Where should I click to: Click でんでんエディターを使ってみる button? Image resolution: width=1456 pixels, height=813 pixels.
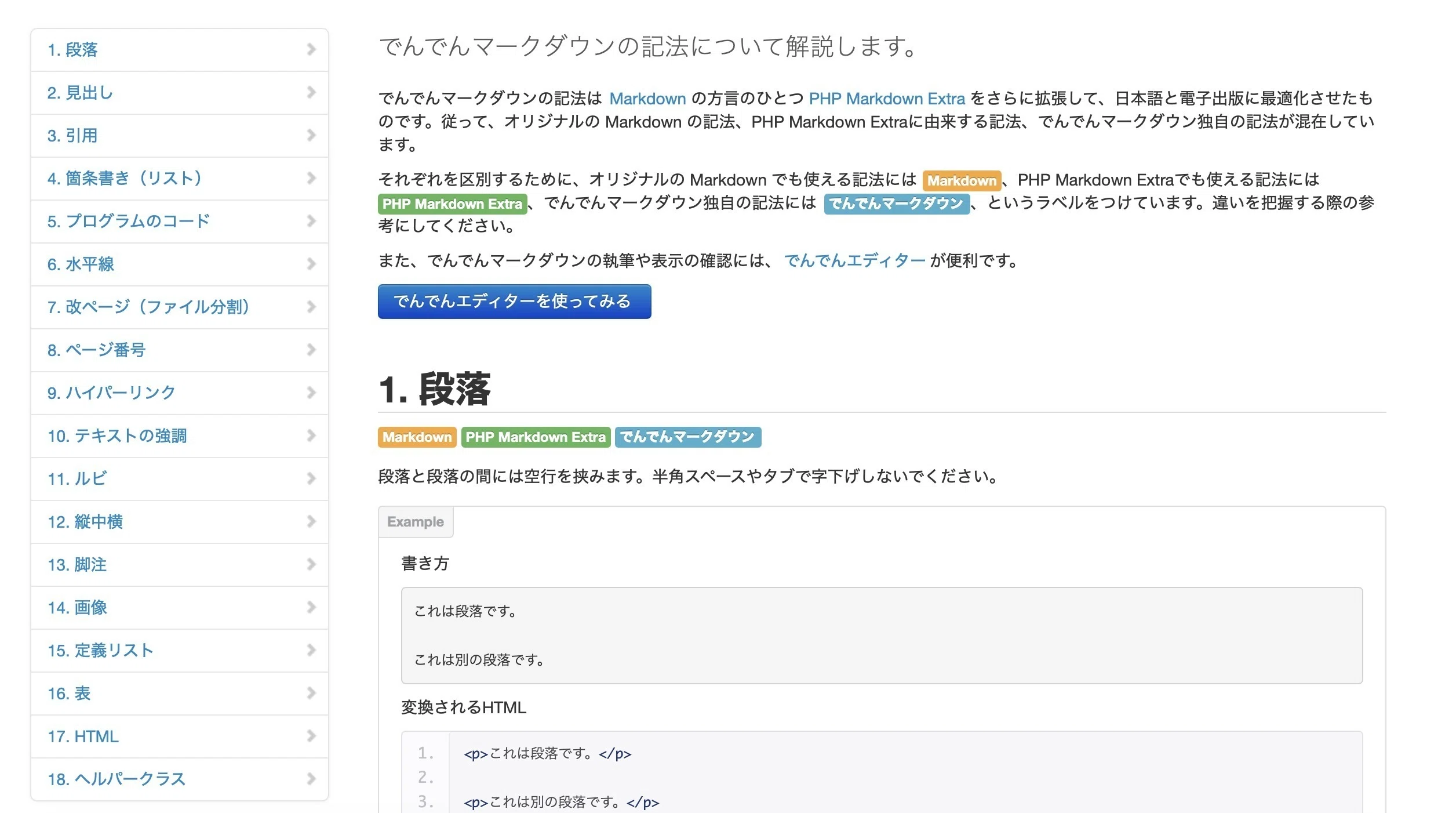tap(514, 301)
